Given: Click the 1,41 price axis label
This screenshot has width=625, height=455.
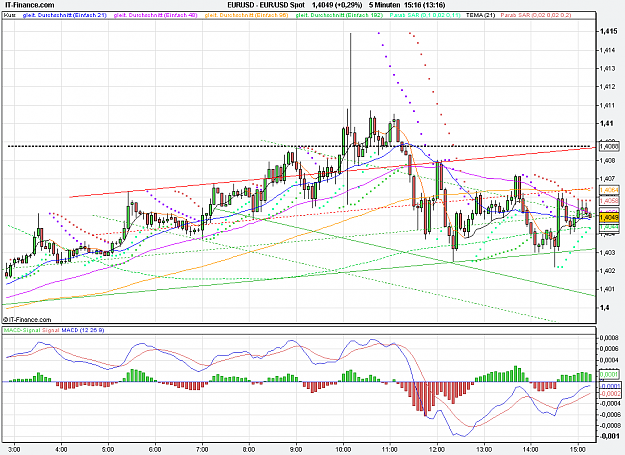Looking at the screenshot, I should 607,124.
